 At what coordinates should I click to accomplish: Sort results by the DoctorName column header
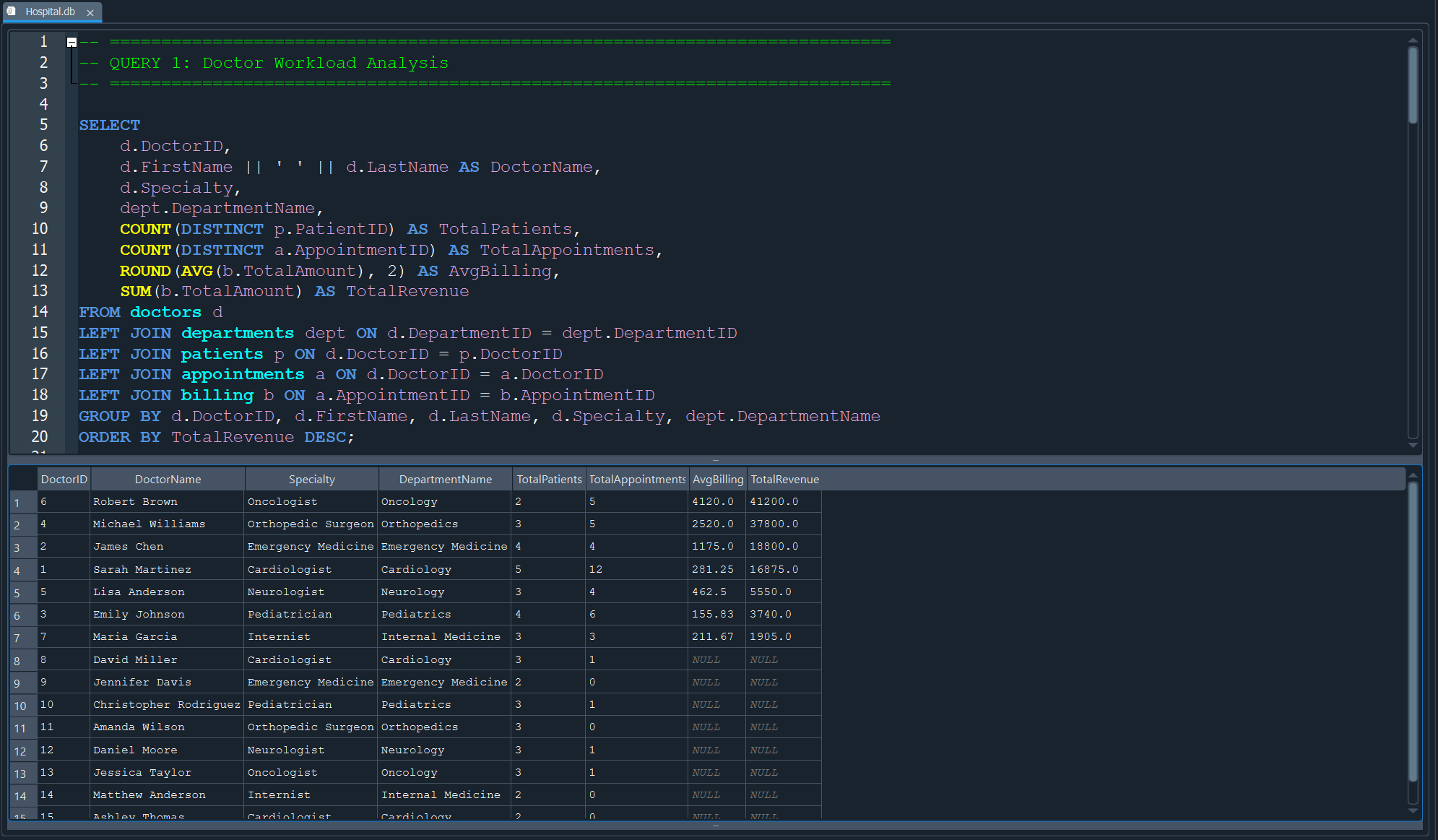click(167, 479)
